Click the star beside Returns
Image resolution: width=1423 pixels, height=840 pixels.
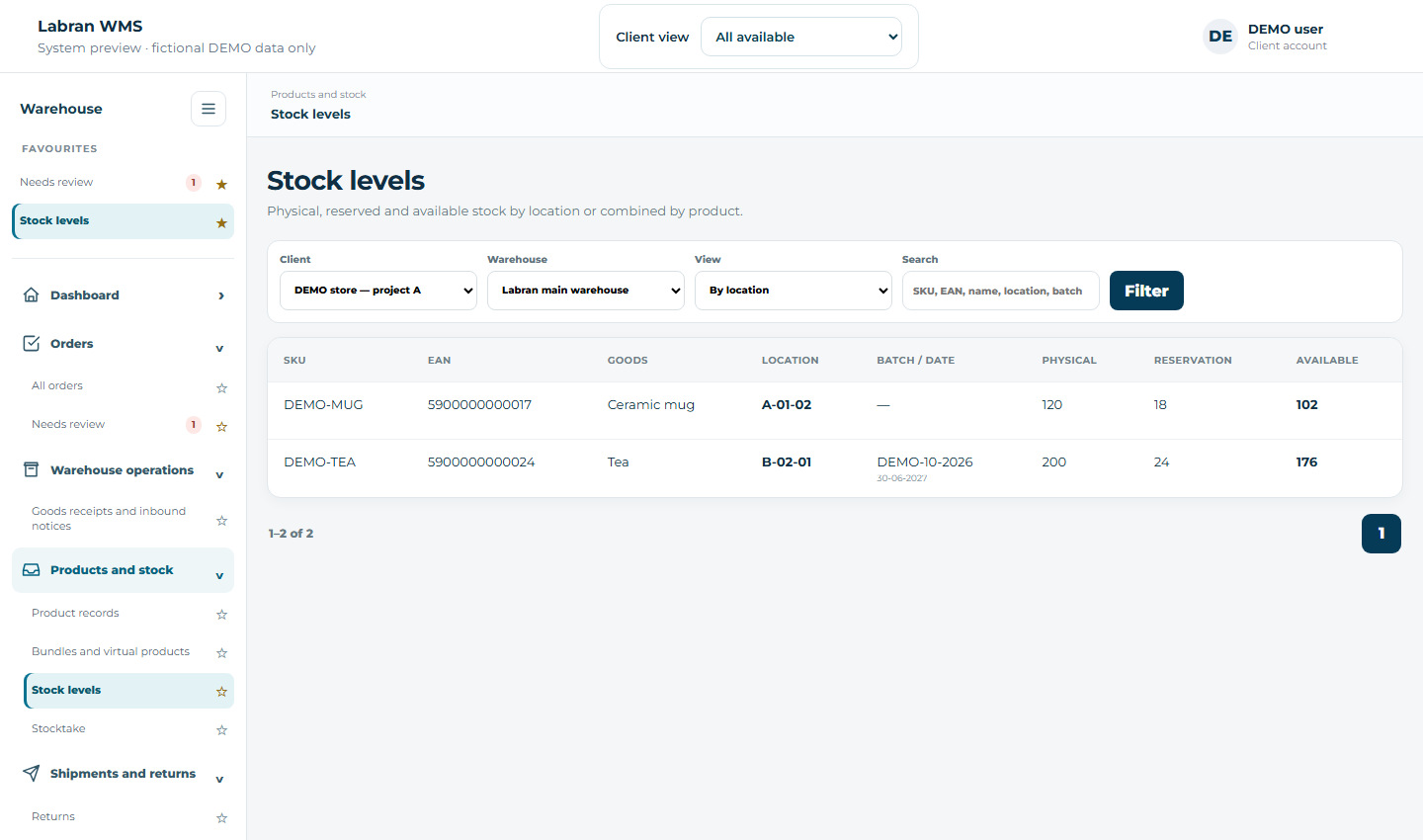click(221, 818)
